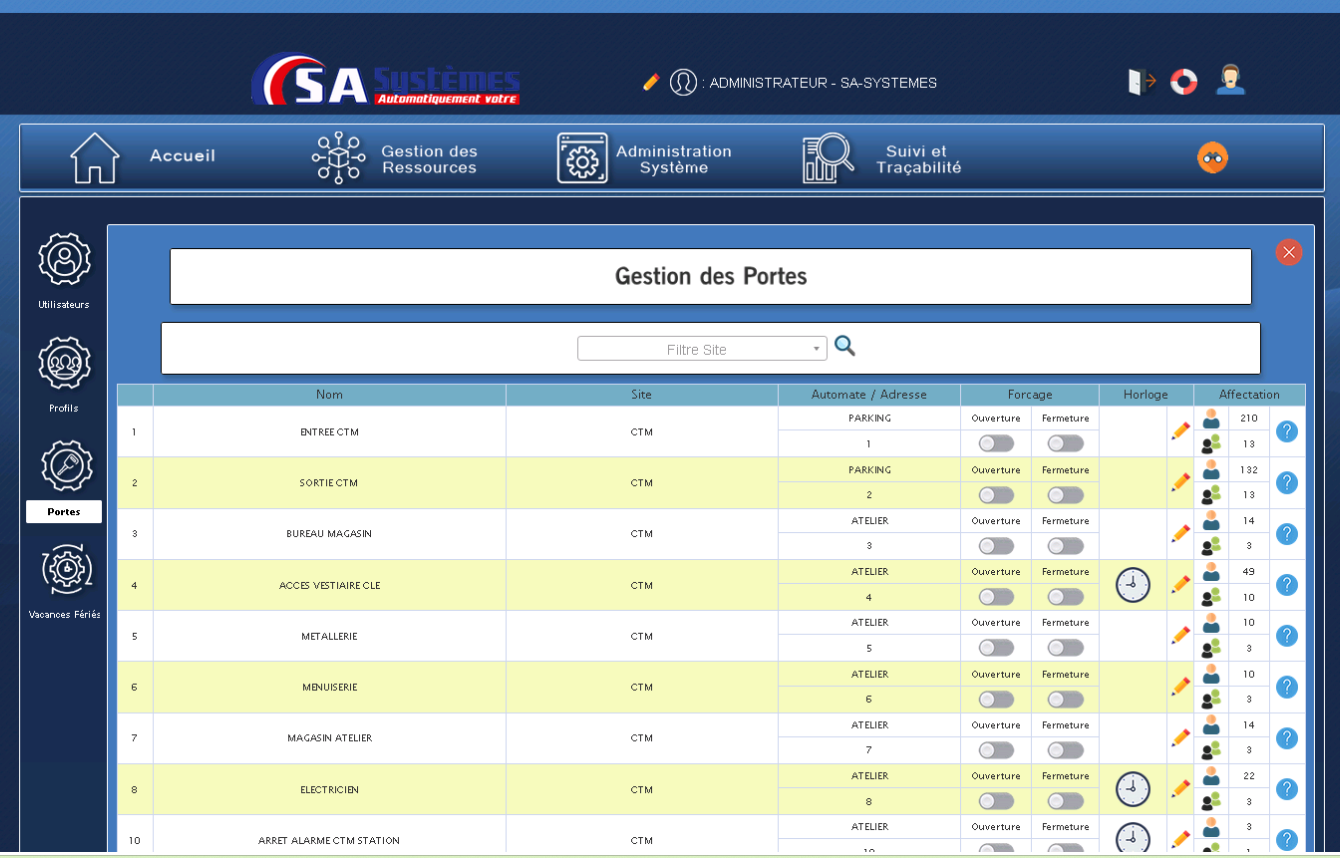The width and height of the screenshot is (1340, 858).
Task: Click help question mark for SORTIE CTM
Action: tap(1287, 483)
